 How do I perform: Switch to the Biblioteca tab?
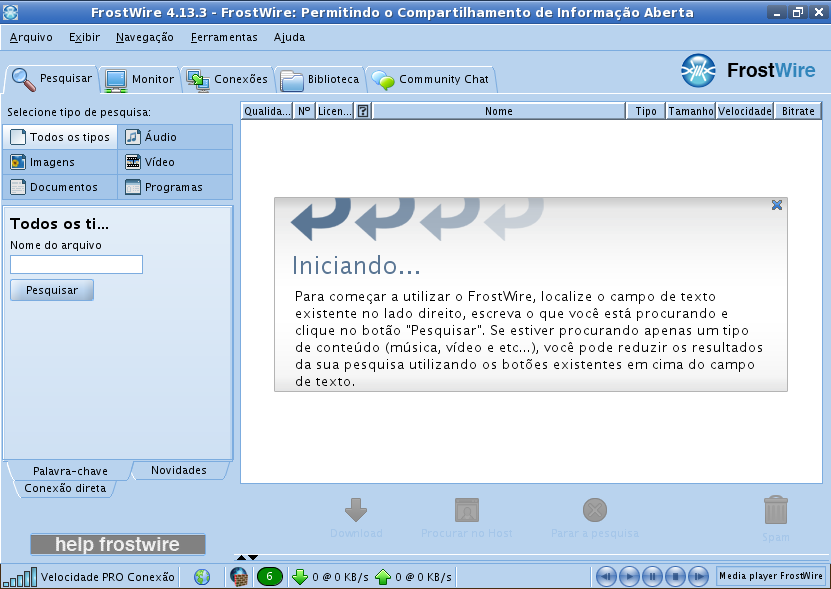tap(320, 80)
